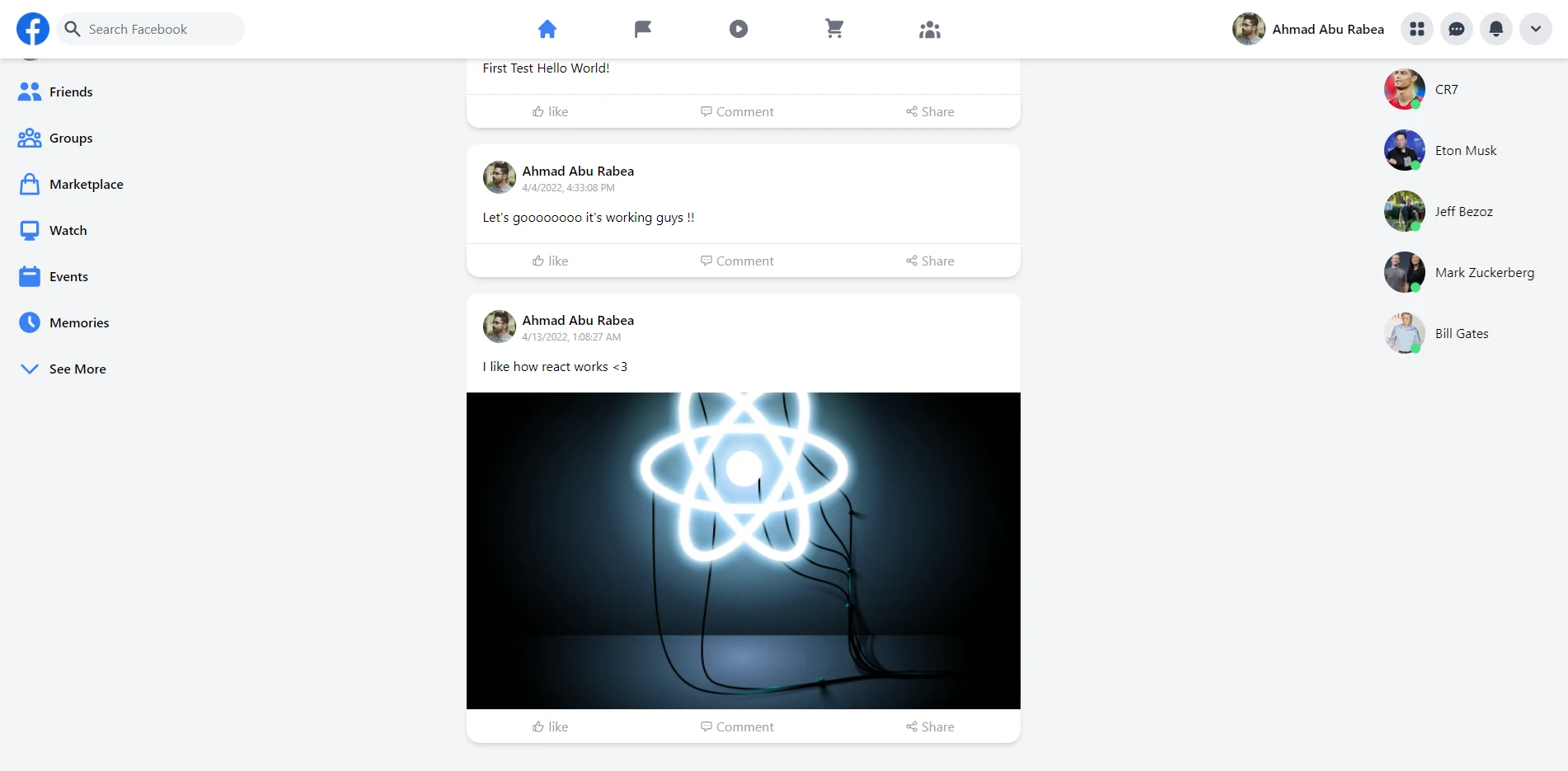The height and width of the screenshot is (771, 1568).
Task: Share the 'Let's goooooooo' post
Action: tap(930, 261)
